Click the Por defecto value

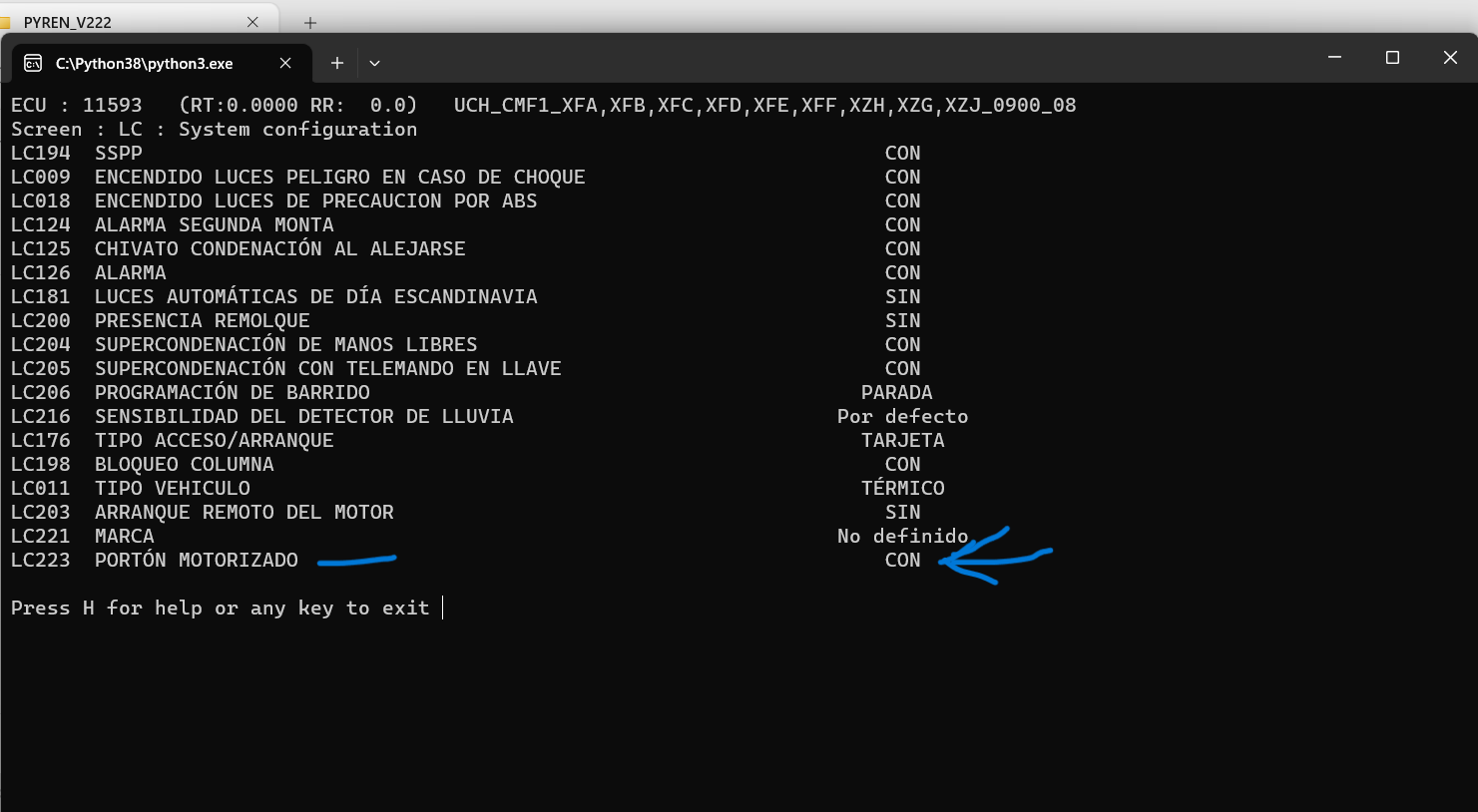coord(903,416)
